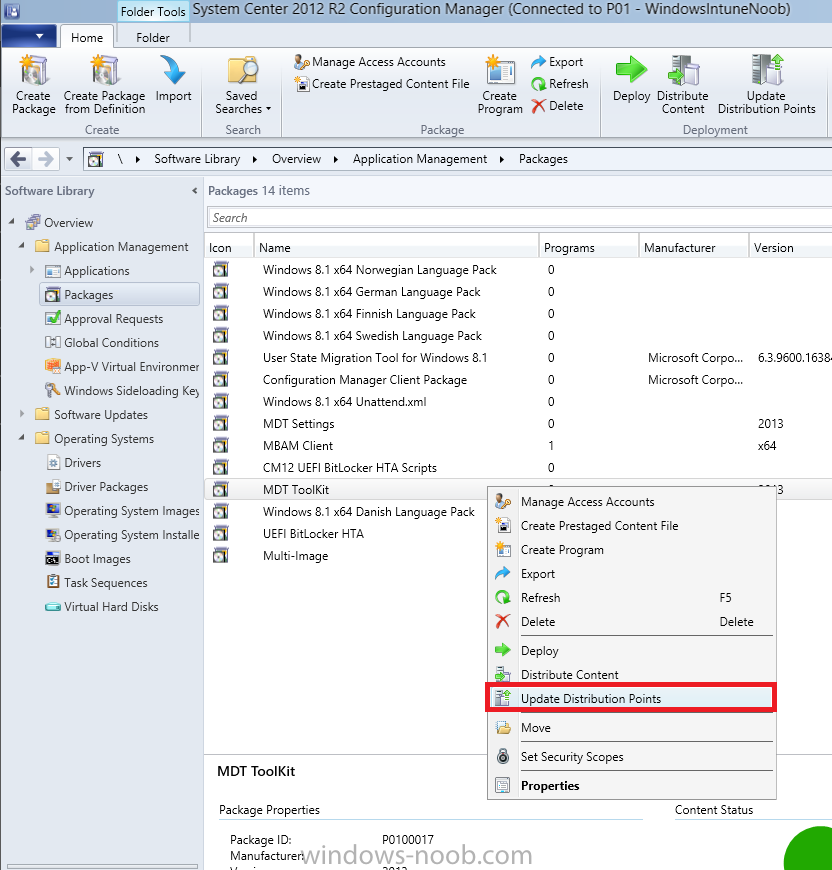The image size is (832, 870).
Task: Open navigation history dropdown arrow
Action: point(69,159)
